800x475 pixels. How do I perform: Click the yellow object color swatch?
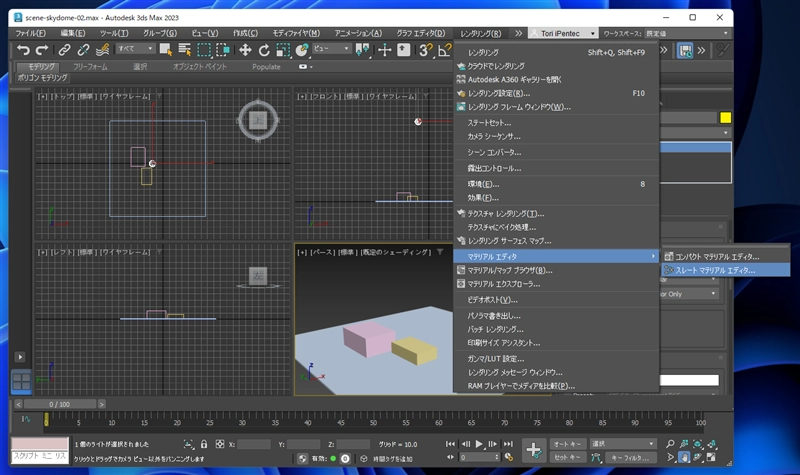pyautogui.click(x=726, y=118)
